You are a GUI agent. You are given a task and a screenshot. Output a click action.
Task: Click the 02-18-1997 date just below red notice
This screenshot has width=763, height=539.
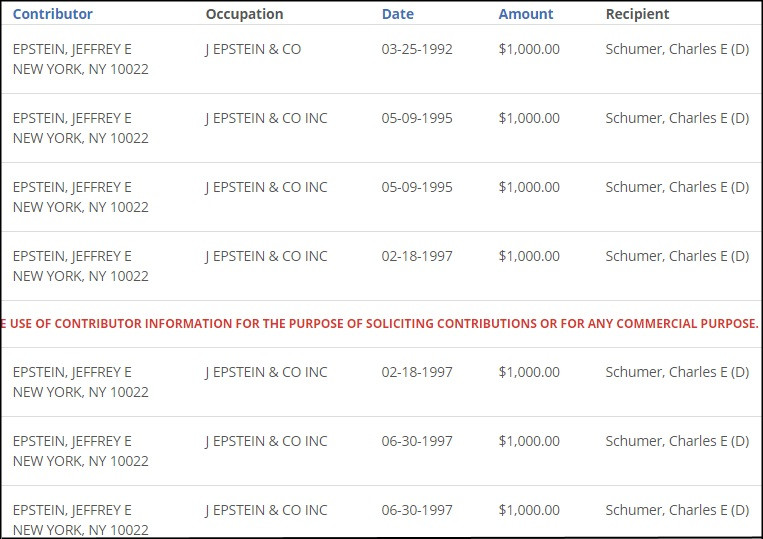pos(417,372)
